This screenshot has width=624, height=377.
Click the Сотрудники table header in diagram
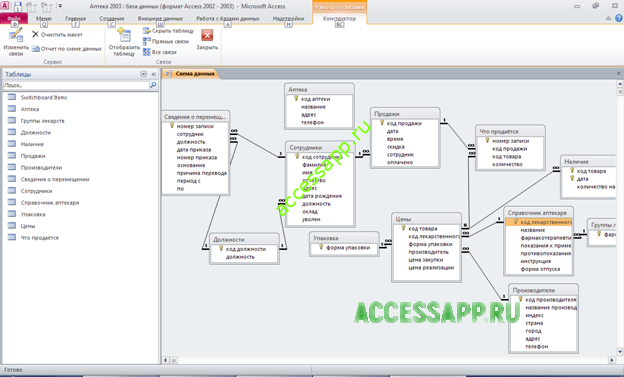click(320, 147)
